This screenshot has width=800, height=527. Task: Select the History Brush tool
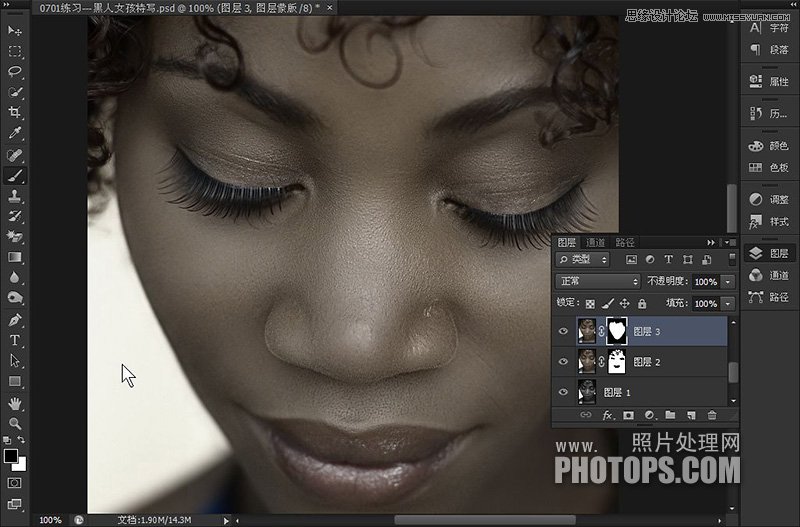pyautogui.click(x=15, y=216)
